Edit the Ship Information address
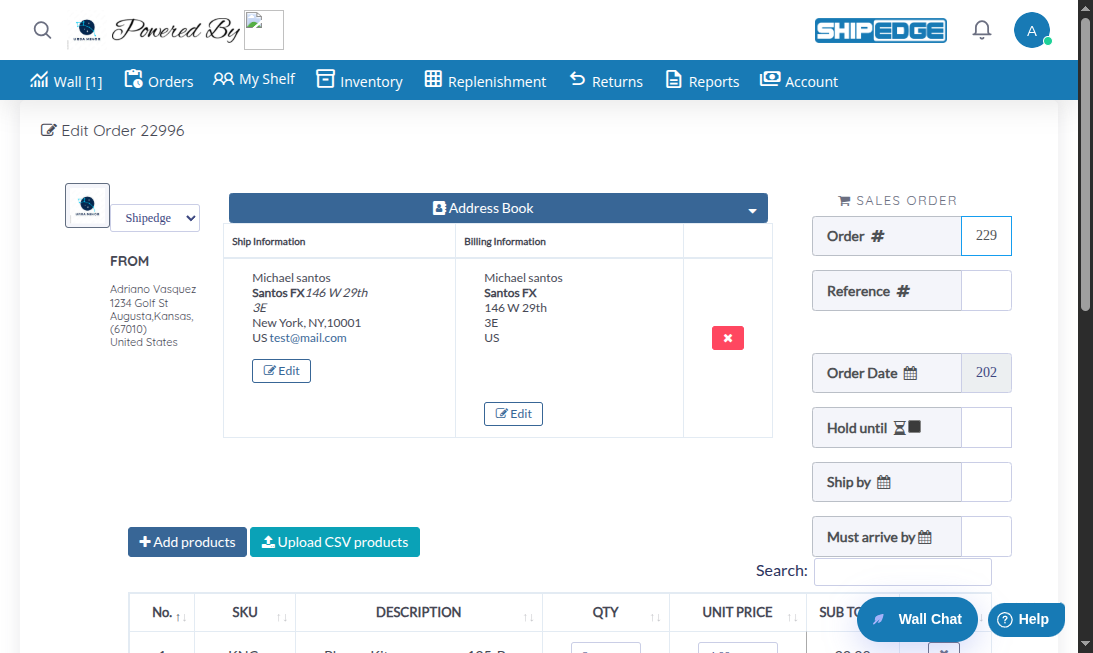This screenshot has width=1093, height=653. point(281,371)
